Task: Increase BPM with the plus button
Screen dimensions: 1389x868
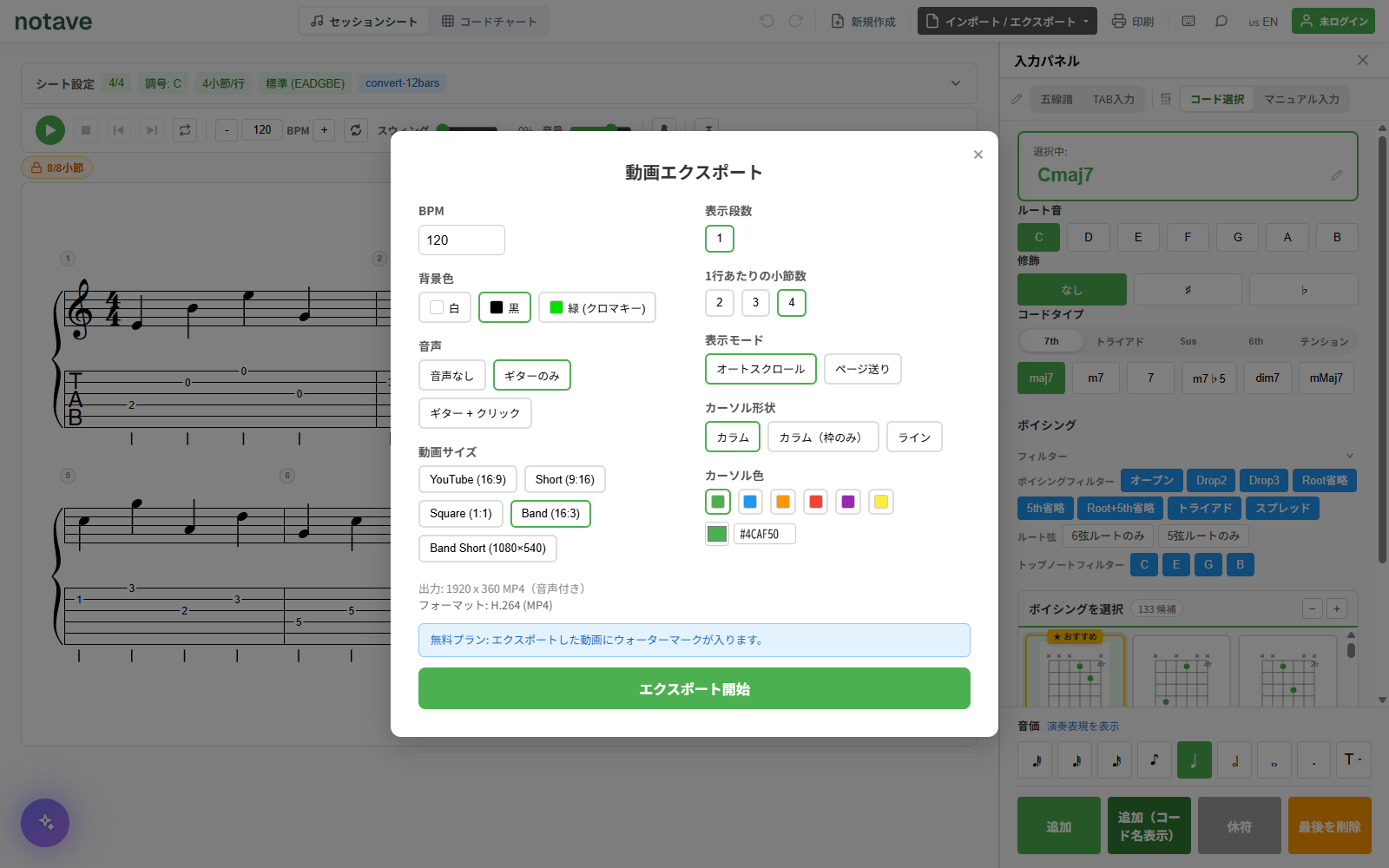Action: coord(324,130)
